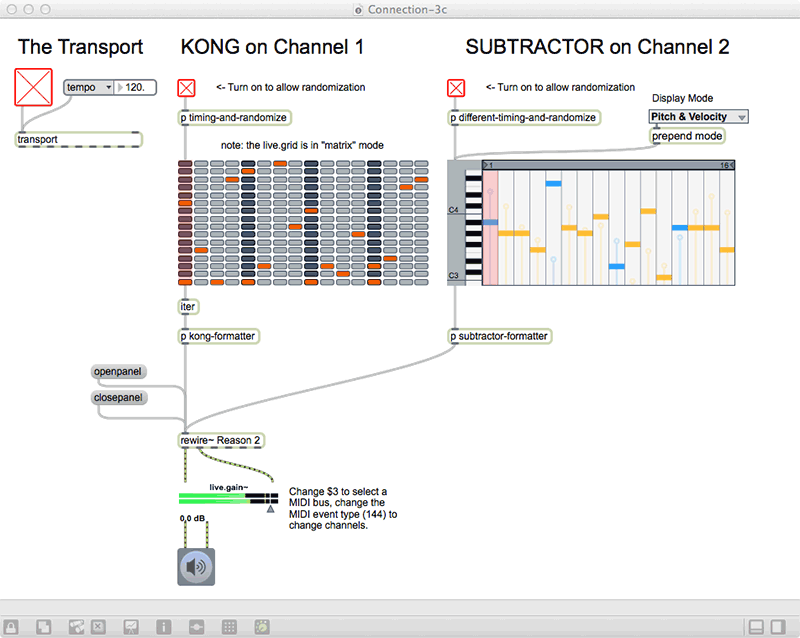Click the C3 label on the piano keyboard

(454, 276)
